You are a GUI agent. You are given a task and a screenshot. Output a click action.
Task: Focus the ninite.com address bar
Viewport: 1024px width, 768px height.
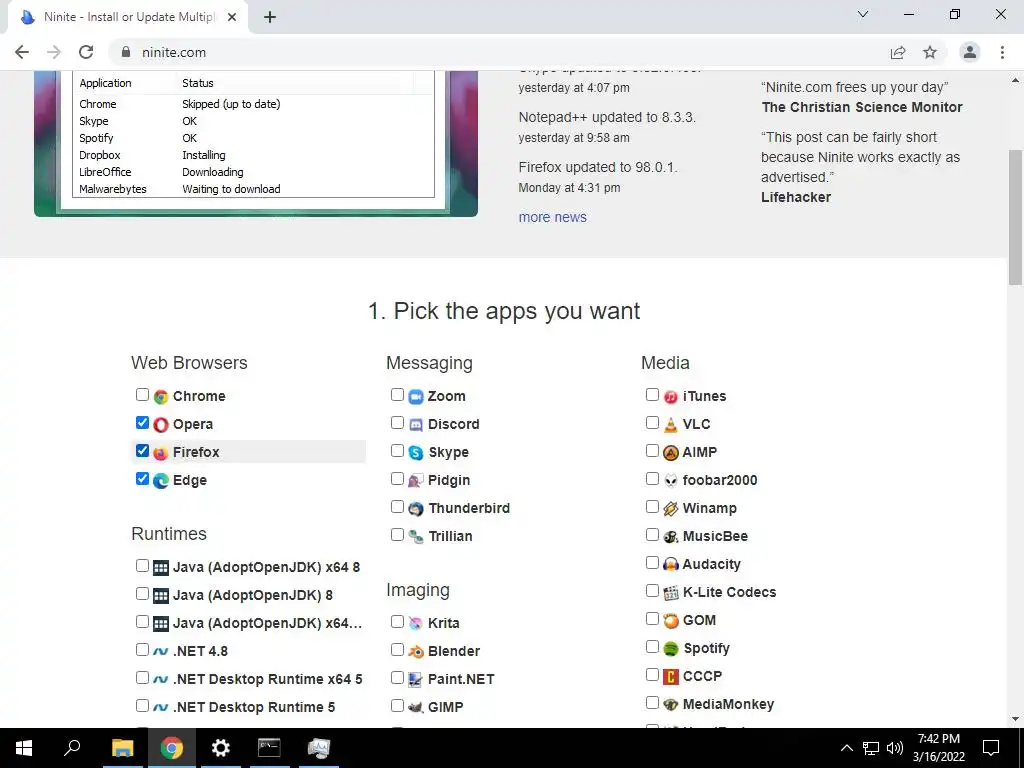(496, 52)
